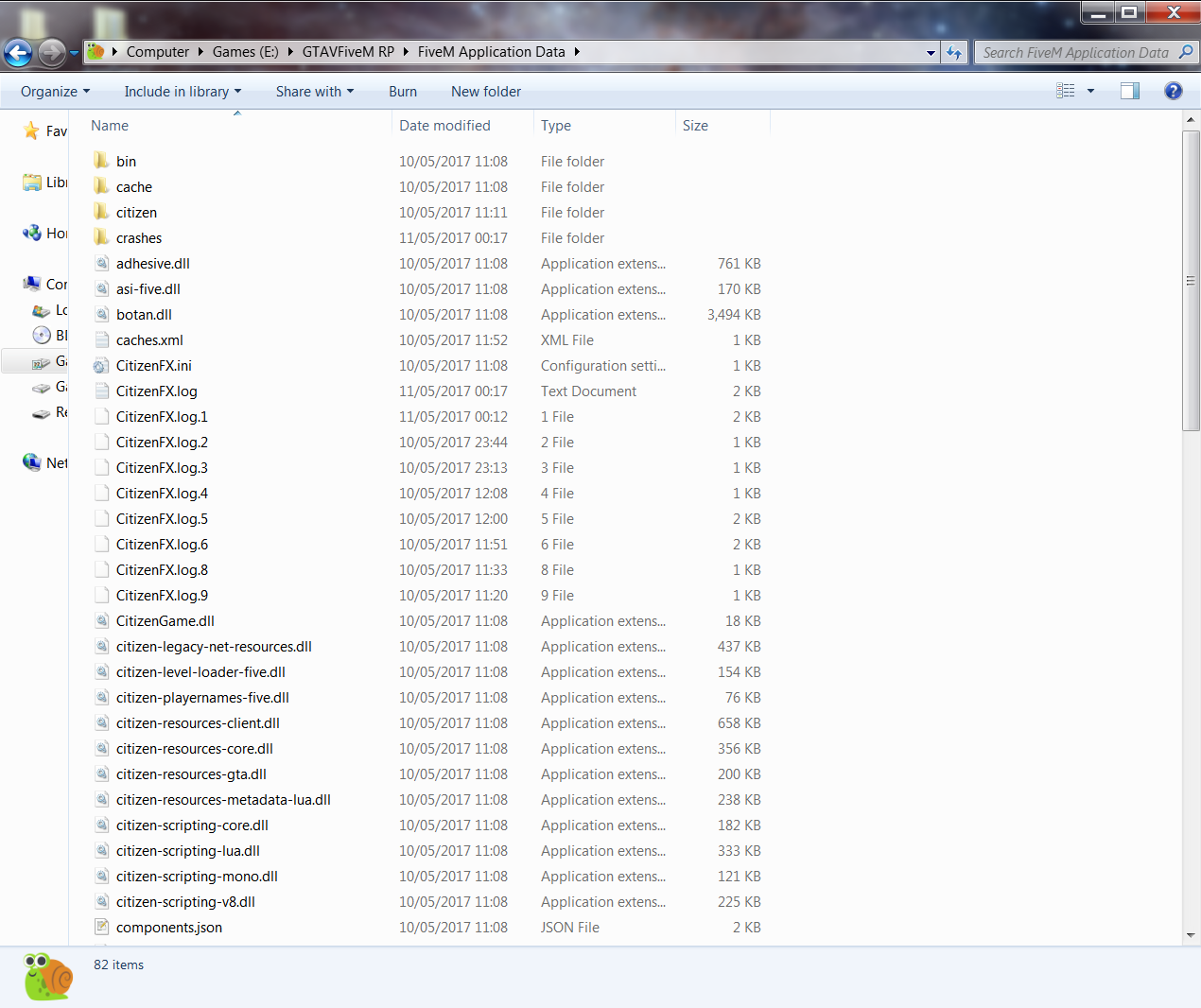Open the Include in library menu
Image resolution: width=1201 pixels, height=1008 pixels.
183,92
